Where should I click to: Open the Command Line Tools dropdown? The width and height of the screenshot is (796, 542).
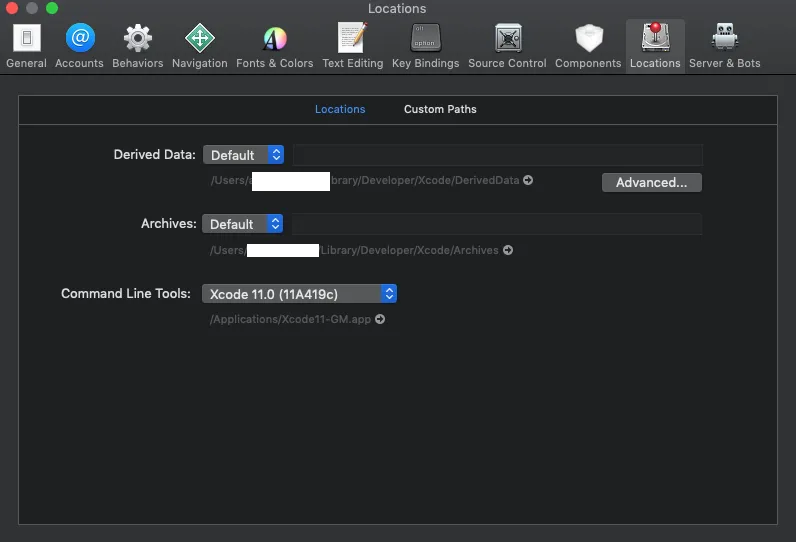(299, 294)
